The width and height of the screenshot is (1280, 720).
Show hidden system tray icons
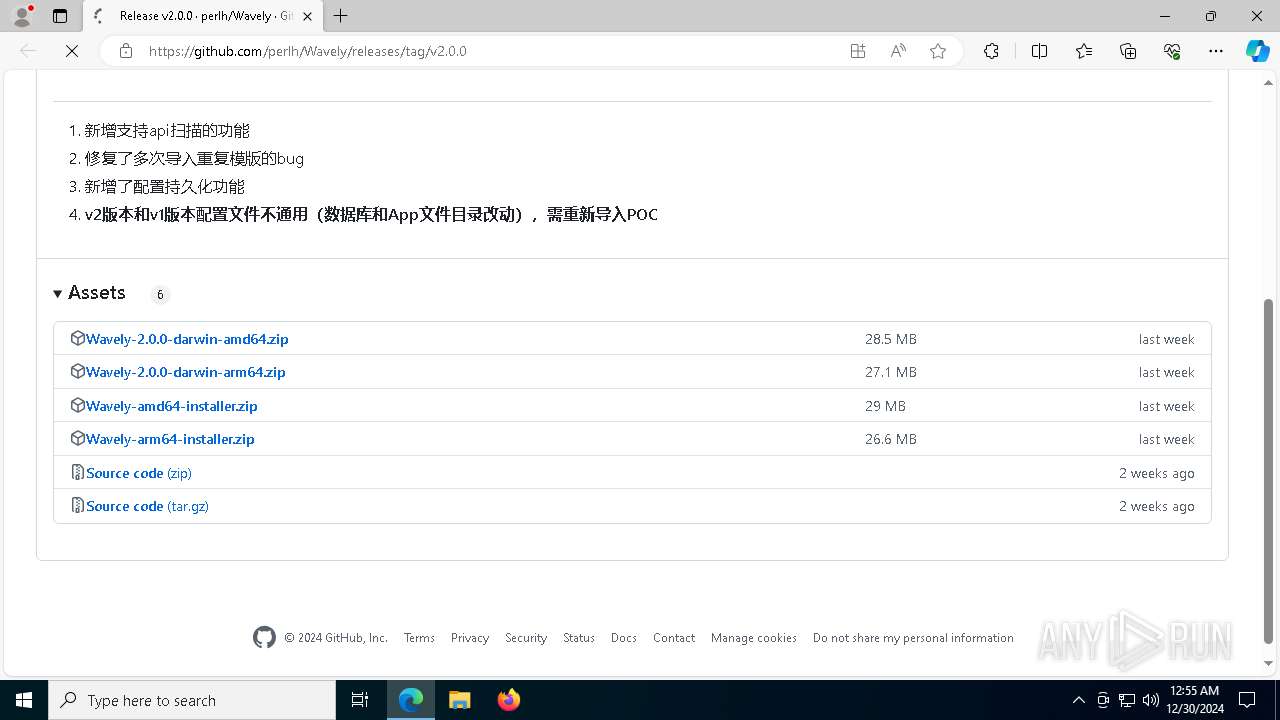(x=1078, y=700)
